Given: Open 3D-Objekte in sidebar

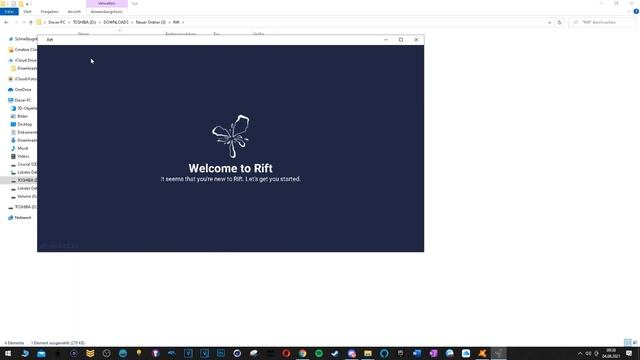Looking at the screenshot, I should tap(24, 108).
